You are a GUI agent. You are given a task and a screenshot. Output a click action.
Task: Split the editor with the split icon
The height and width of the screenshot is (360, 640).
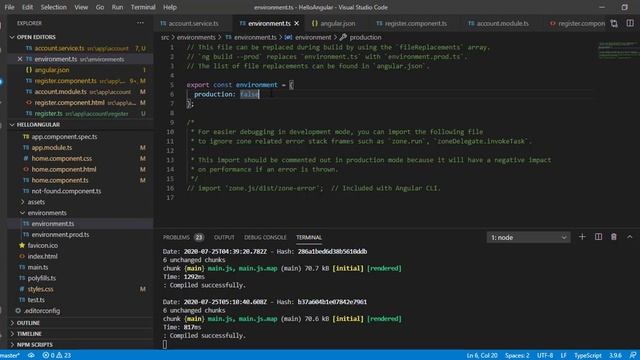[x=630, y=23]
